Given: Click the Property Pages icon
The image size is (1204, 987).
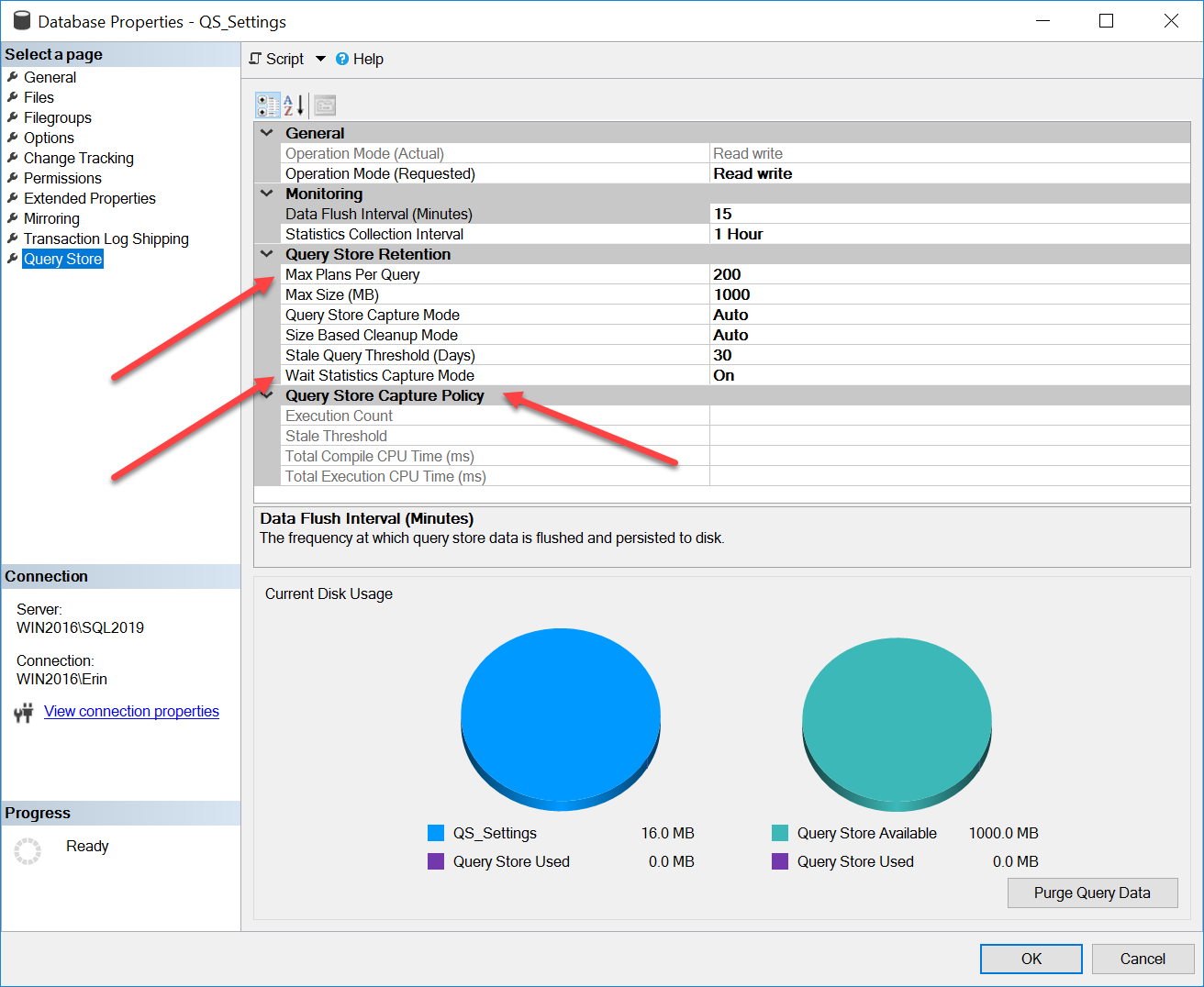Looking at the screenshot, I should pyautogui.click(x=325, y=105).
